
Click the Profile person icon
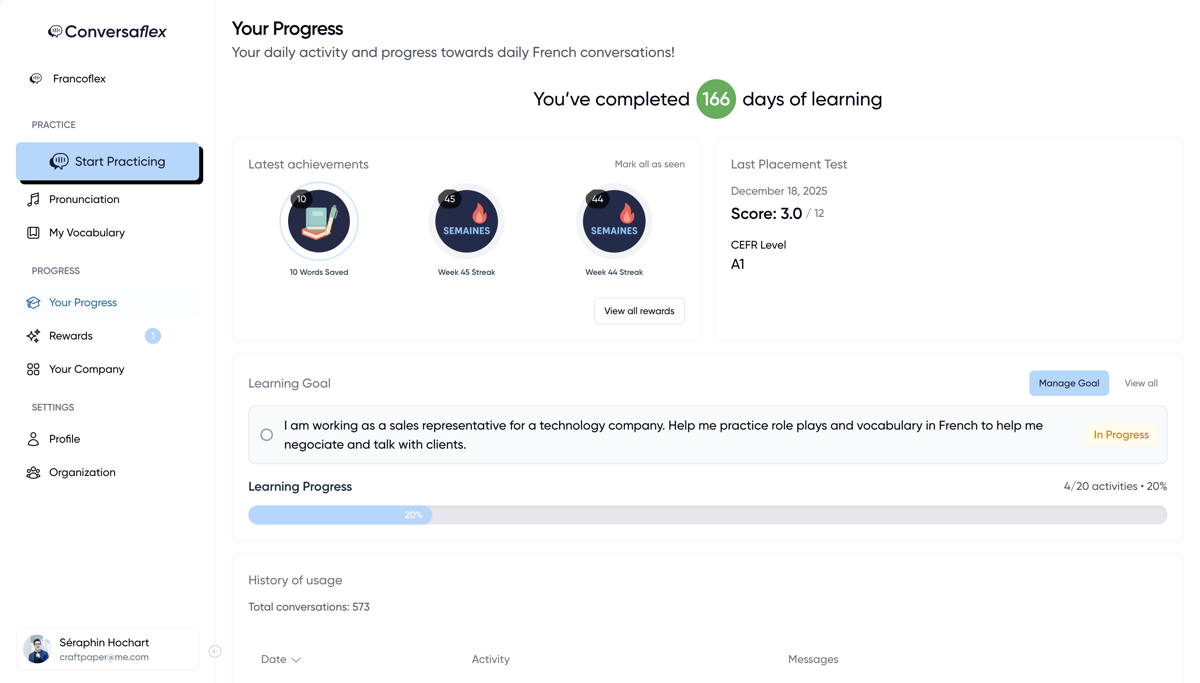[x=33, y=439]
